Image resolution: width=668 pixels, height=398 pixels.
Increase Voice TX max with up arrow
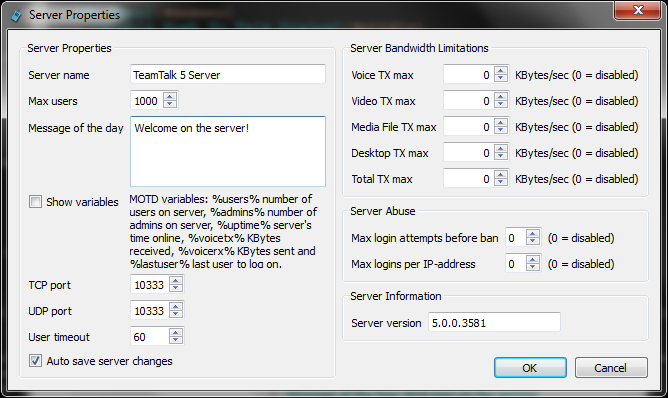(x=501, y=70)
